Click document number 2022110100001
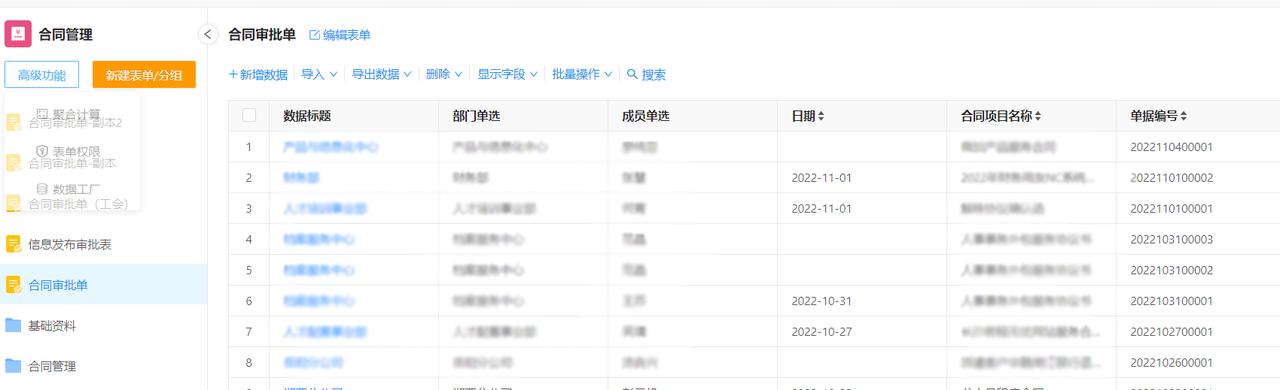The width and height of the screenshot is (1280, 390). coord(1171,209)
